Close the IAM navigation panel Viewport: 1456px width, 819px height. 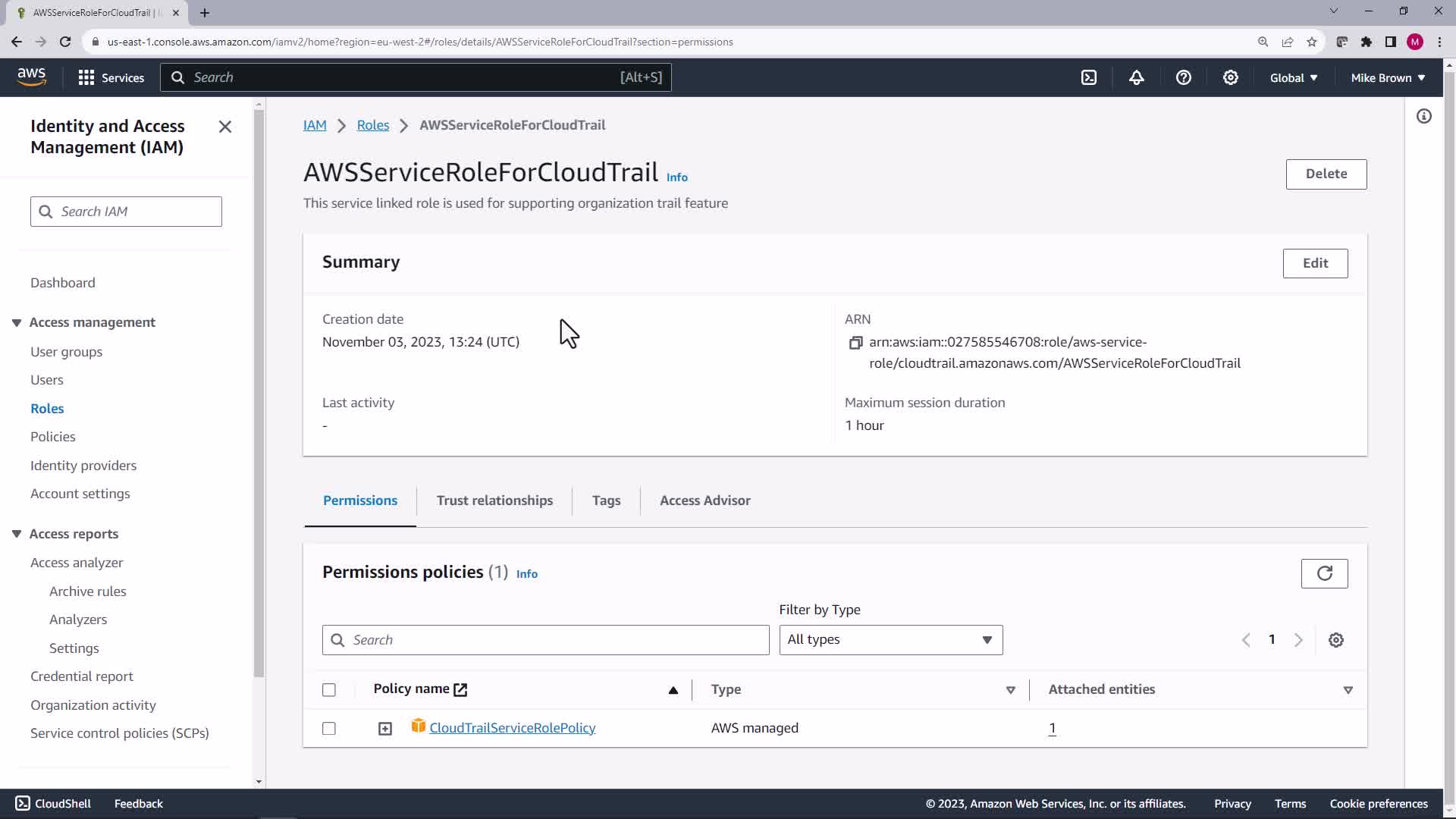(x=224, y=127)
